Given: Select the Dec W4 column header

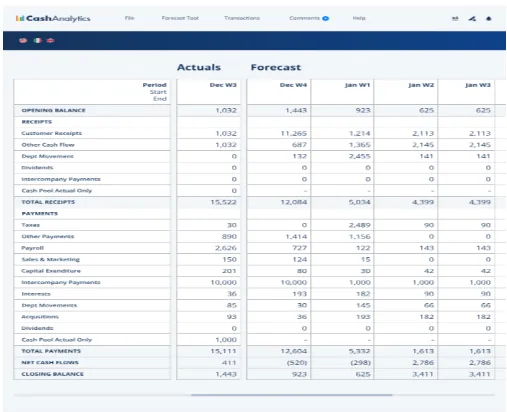Looking at the screenshot, I should point(293,85).
